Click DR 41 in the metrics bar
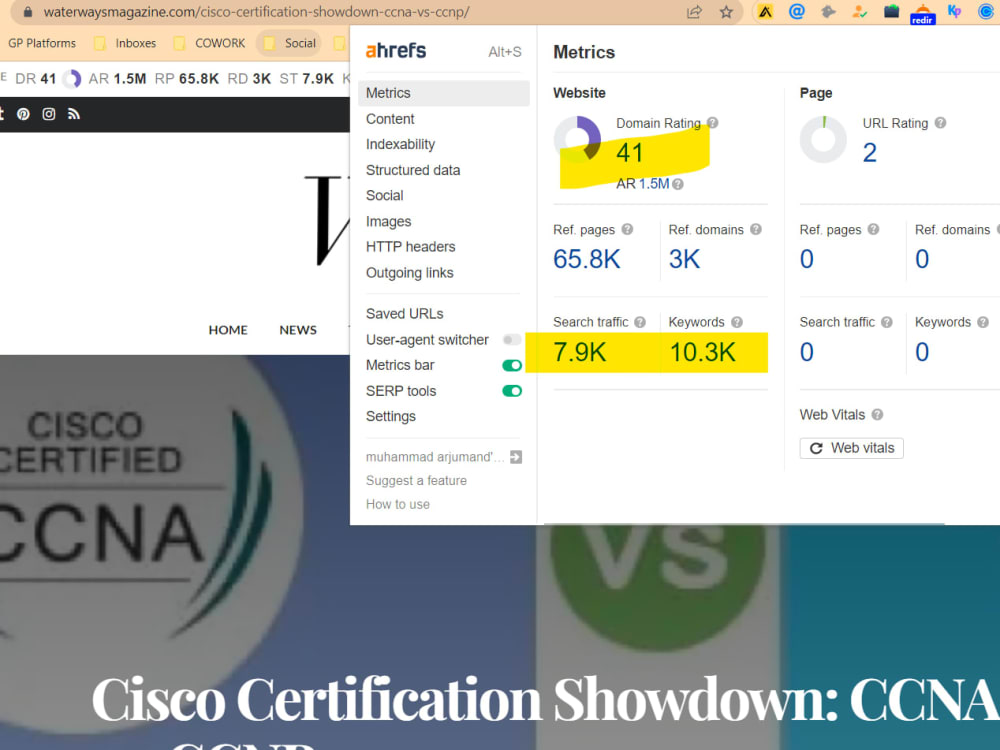Image resolution: width=1000 pixels, height=750 pixels. pos(36,78)
